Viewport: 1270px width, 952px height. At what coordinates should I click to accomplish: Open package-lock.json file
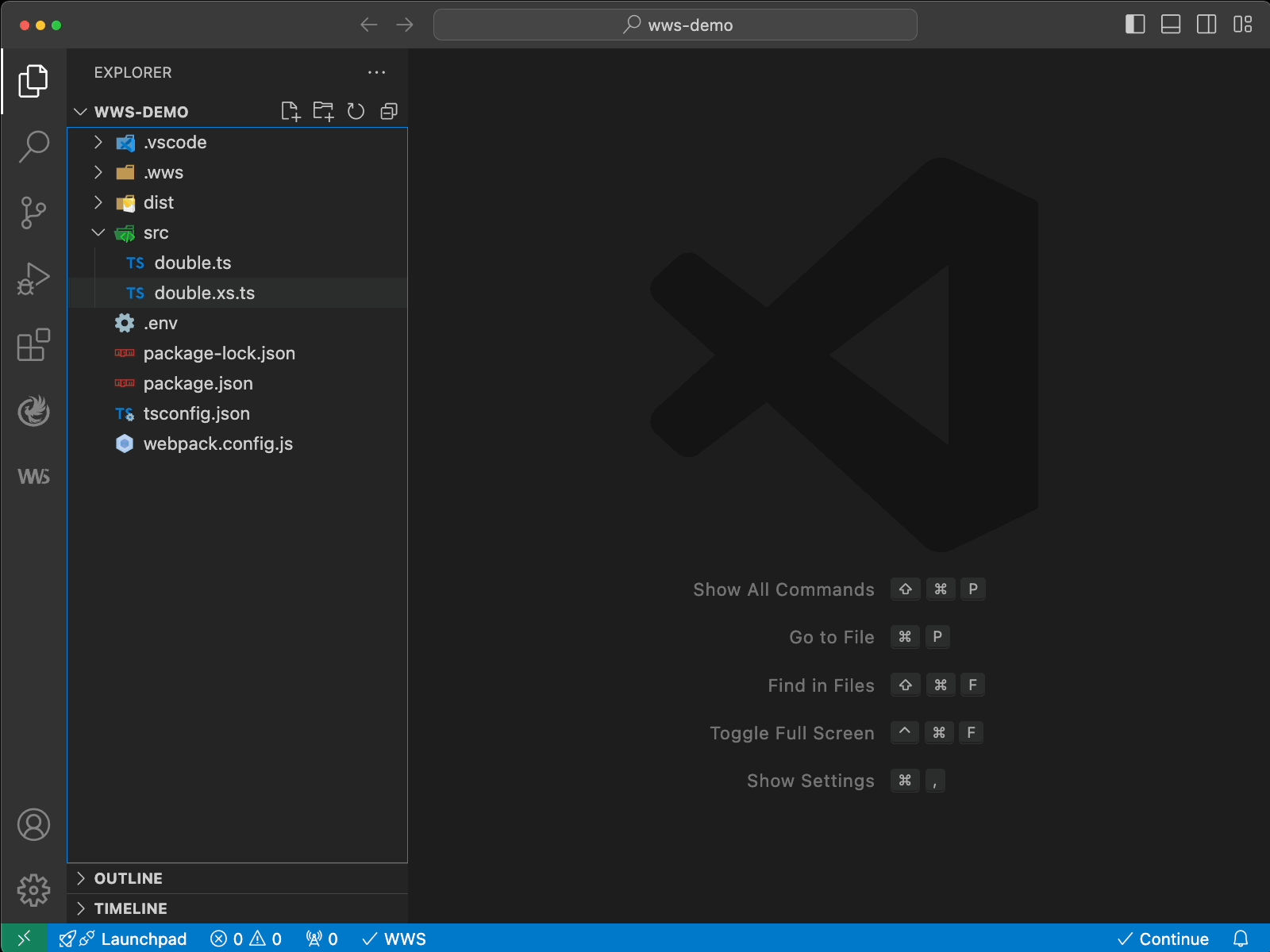[x=237, y=354]
